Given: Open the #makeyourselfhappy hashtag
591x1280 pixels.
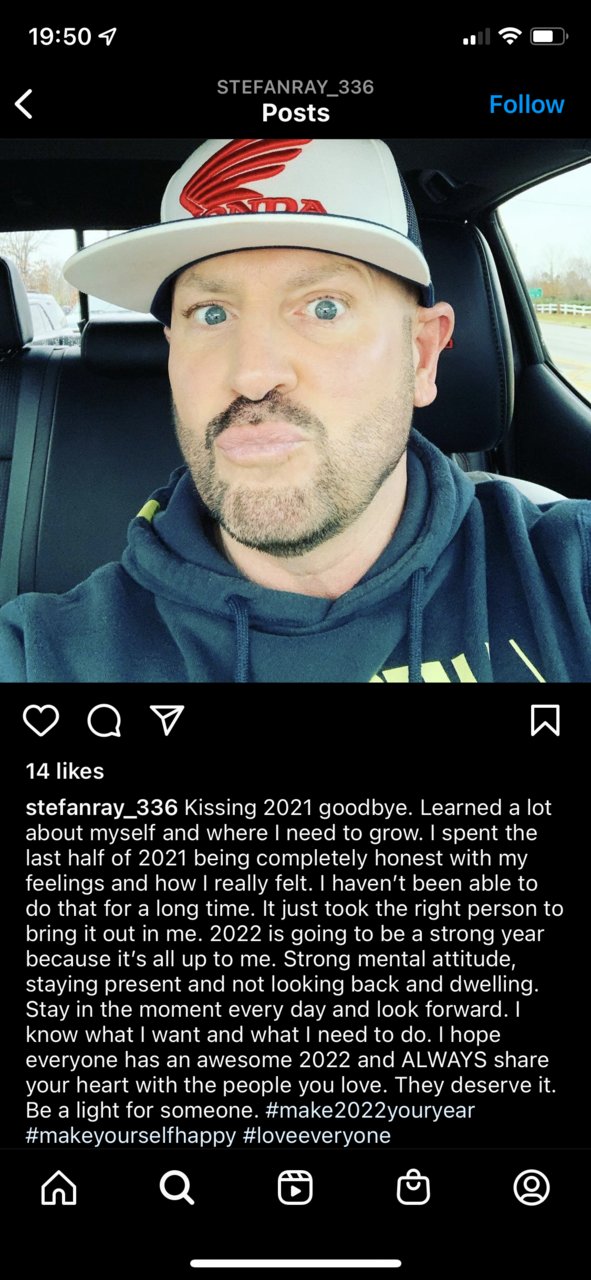Looking at the screenshot, I should tap(131, 1136).
